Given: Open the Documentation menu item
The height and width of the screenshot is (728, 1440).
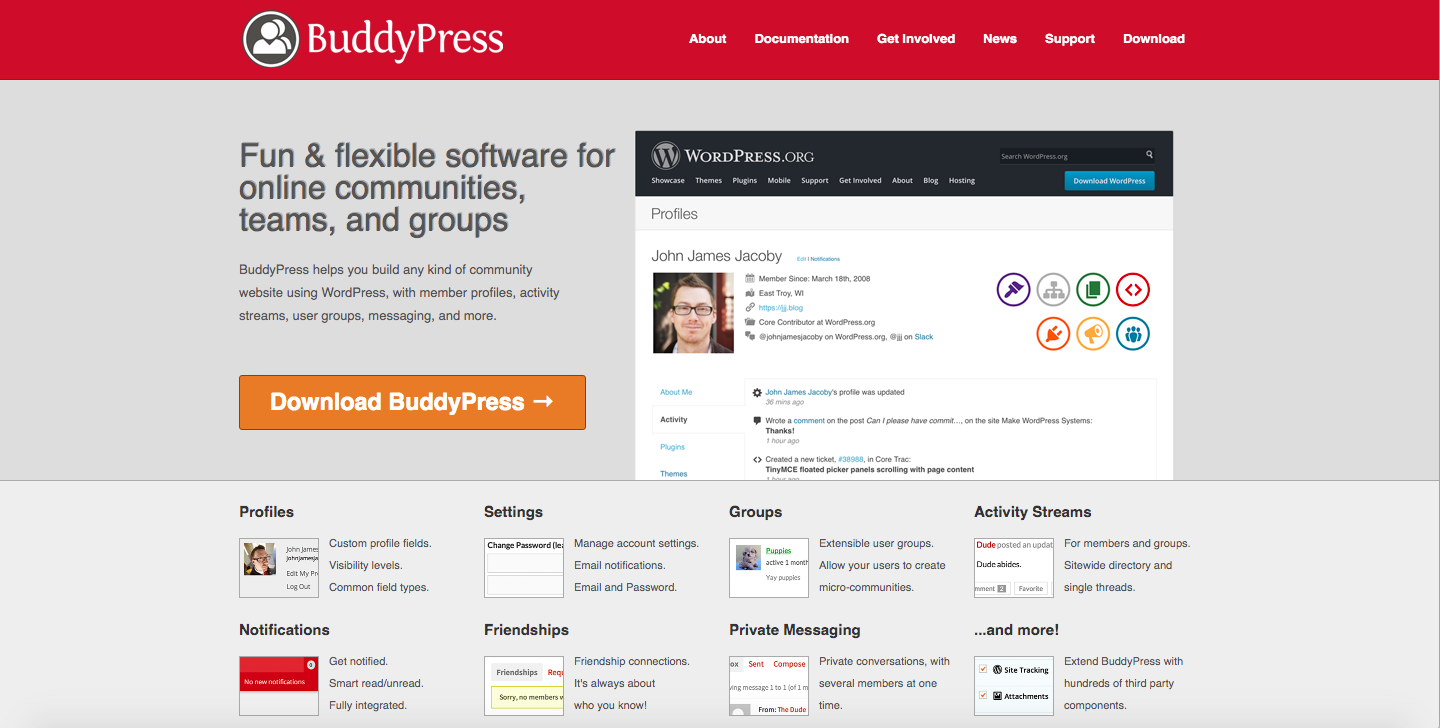Looking at the screenshot, I should click(x=801, y=39).
